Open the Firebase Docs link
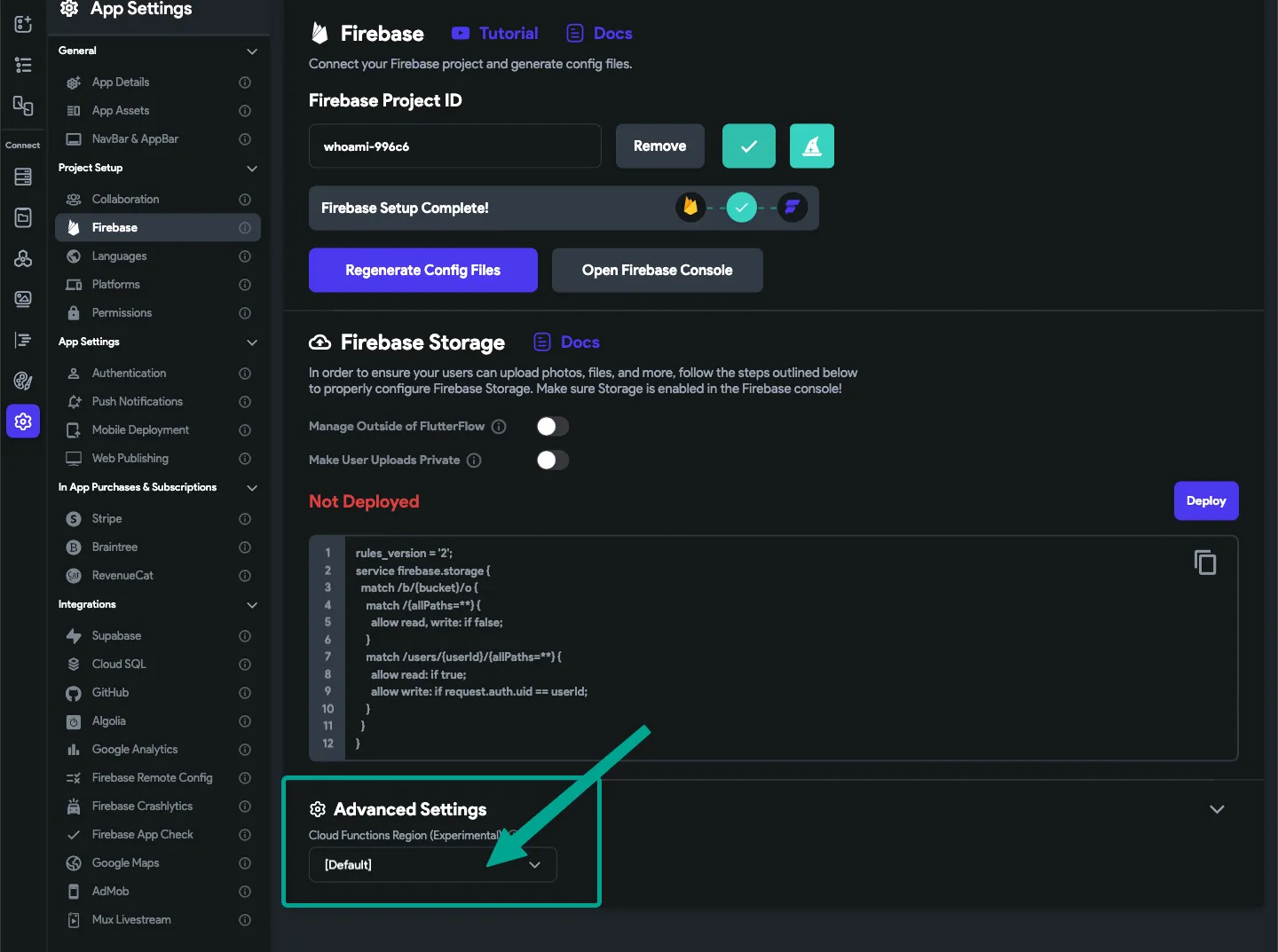 (599, 34)
